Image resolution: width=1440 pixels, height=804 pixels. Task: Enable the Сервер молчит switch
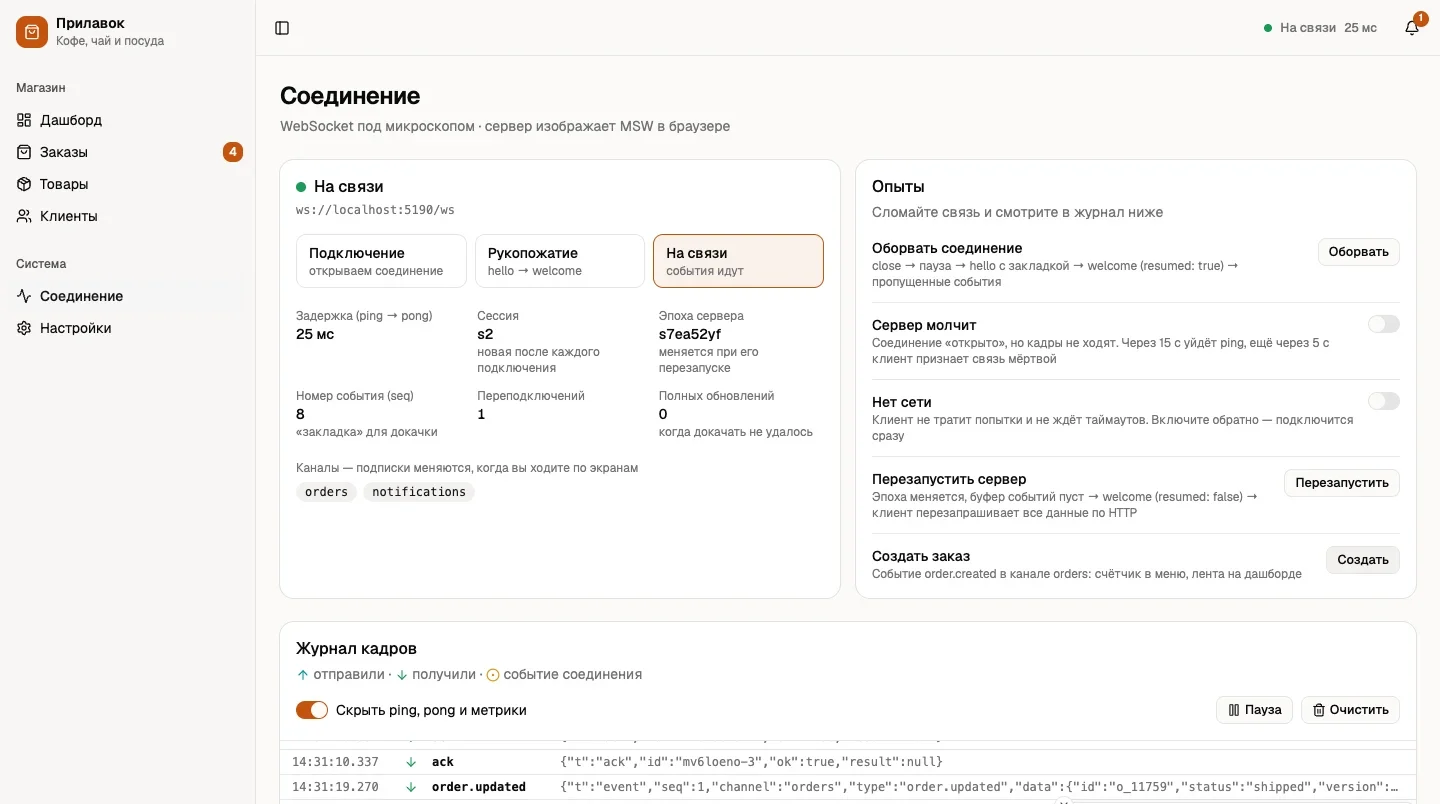1384,324
